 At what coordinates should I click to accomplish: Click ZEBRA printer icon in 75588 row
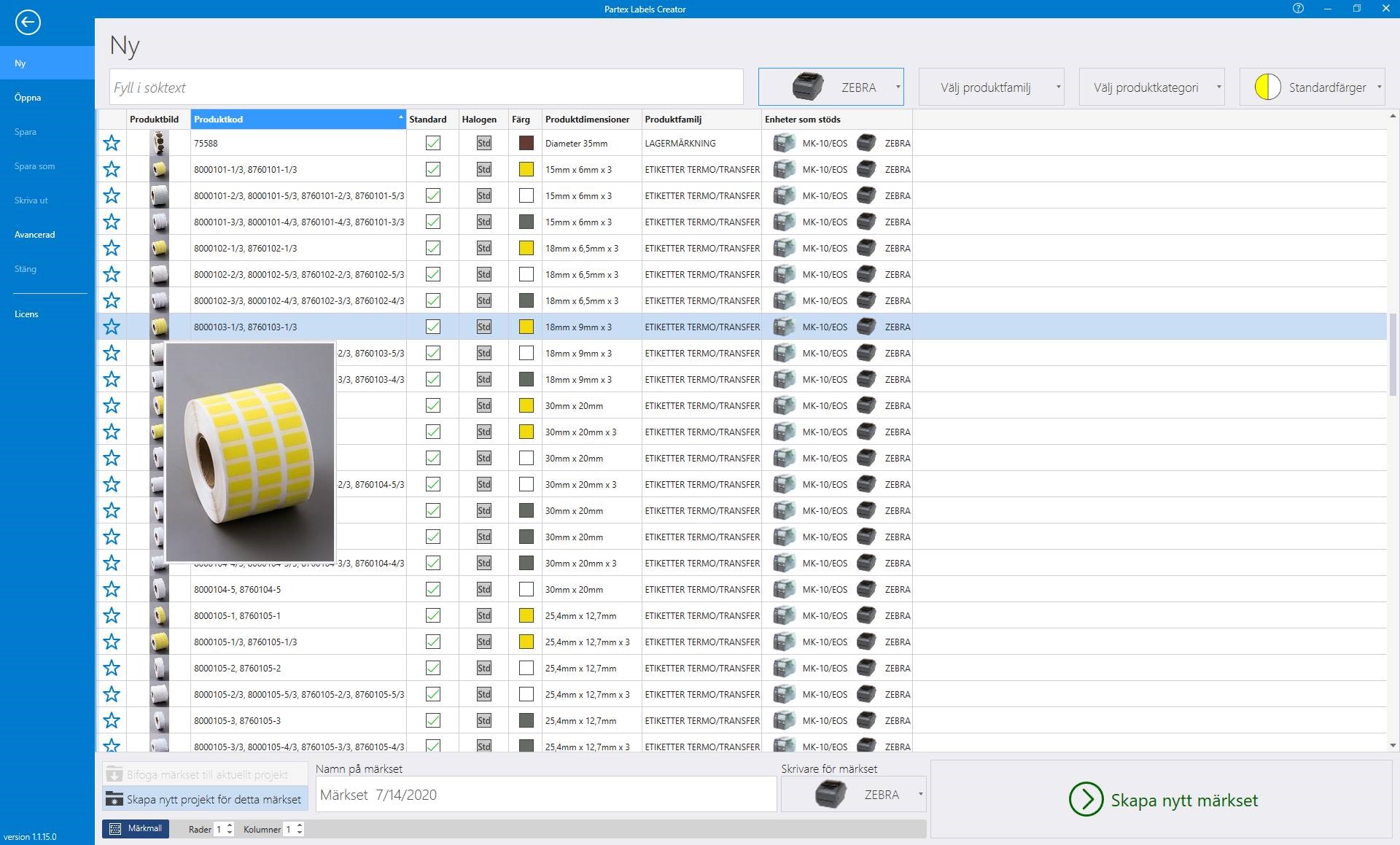pyautogui.click(x=866, y=143)
